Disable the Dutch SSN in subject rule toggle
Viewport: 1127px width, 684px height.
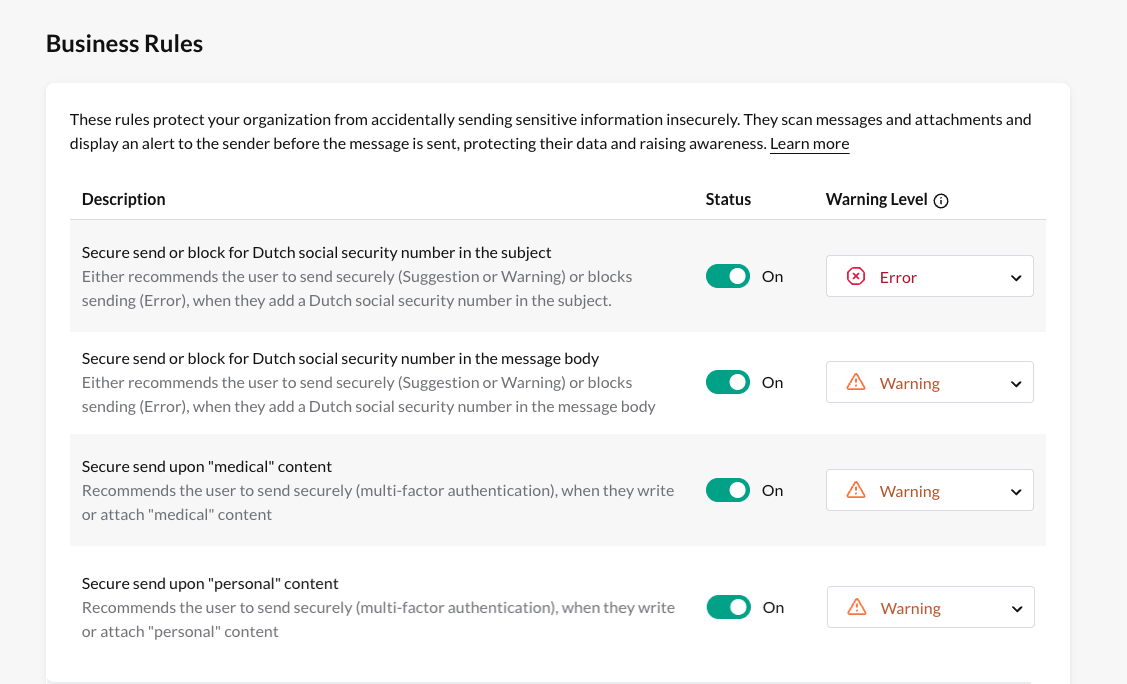click(x=728, y=277)
